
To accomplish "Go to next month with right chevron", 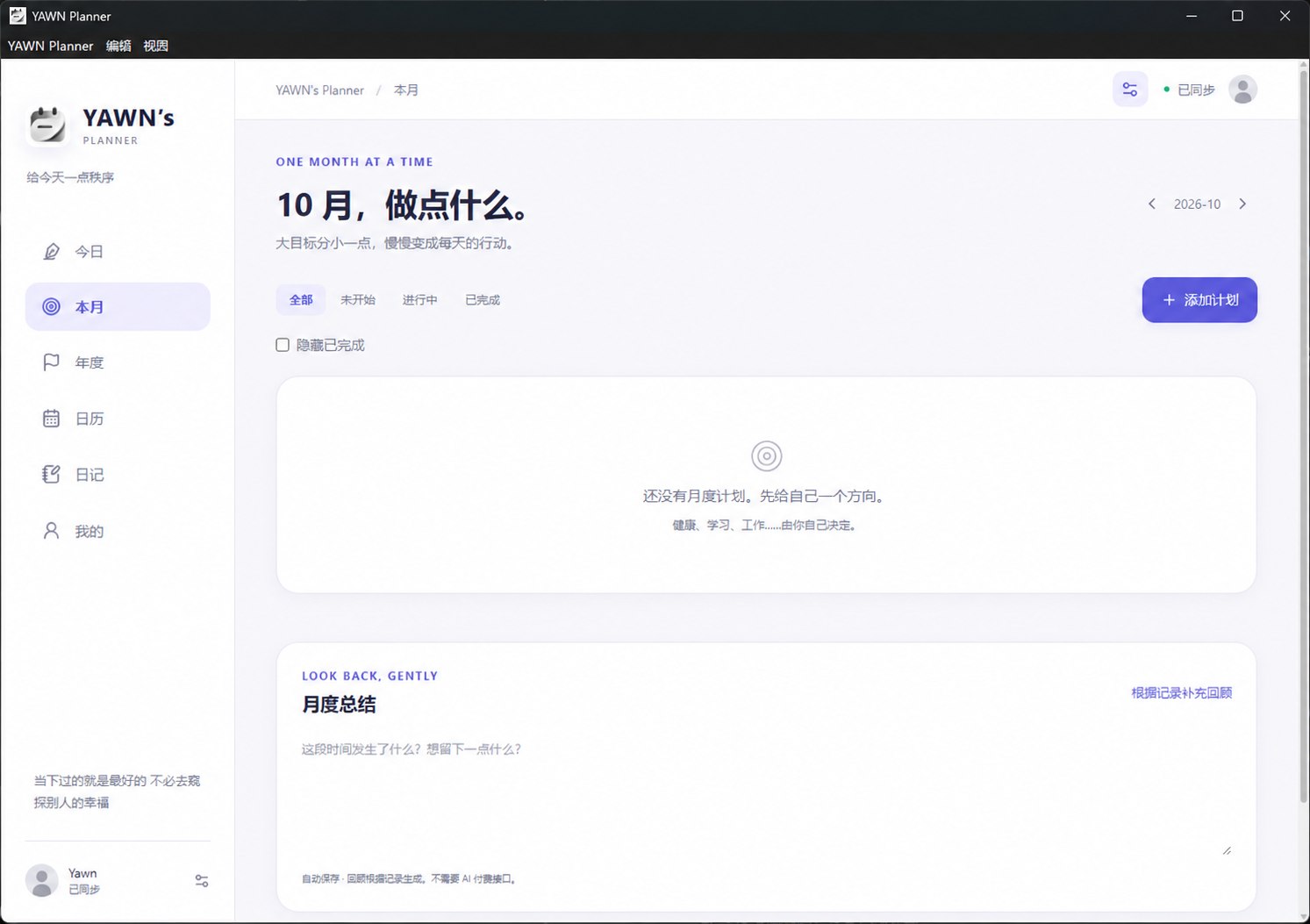I will click(1242, 204).
